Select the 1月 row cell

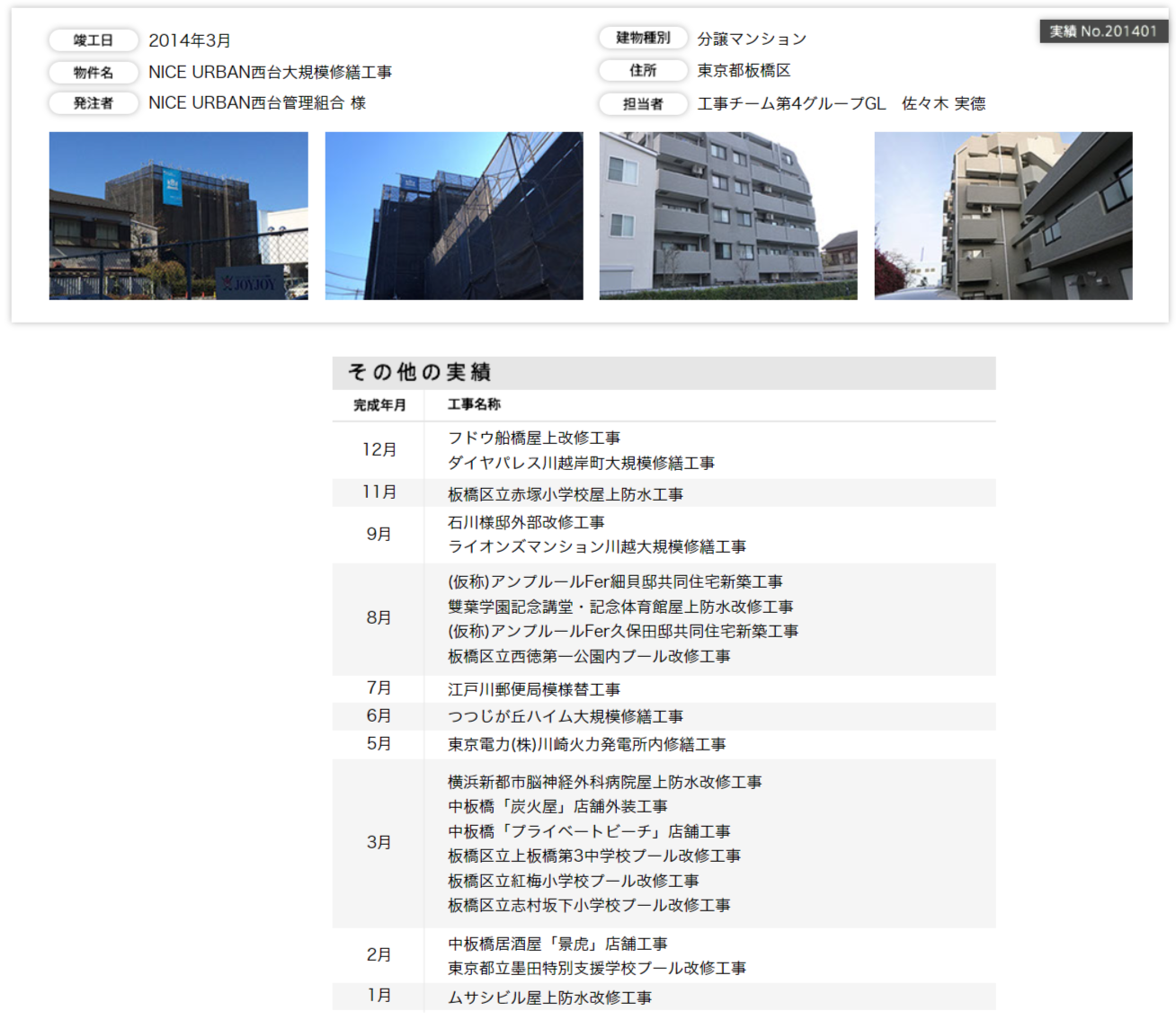click(x=379, y=996)
